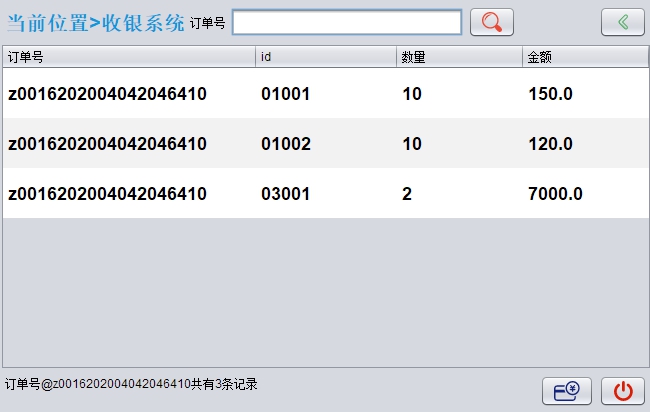Image resolution: width=650 pixels, height=412 pixels.
Task: Click amount 150.0
Action: (x=551, y=94)
